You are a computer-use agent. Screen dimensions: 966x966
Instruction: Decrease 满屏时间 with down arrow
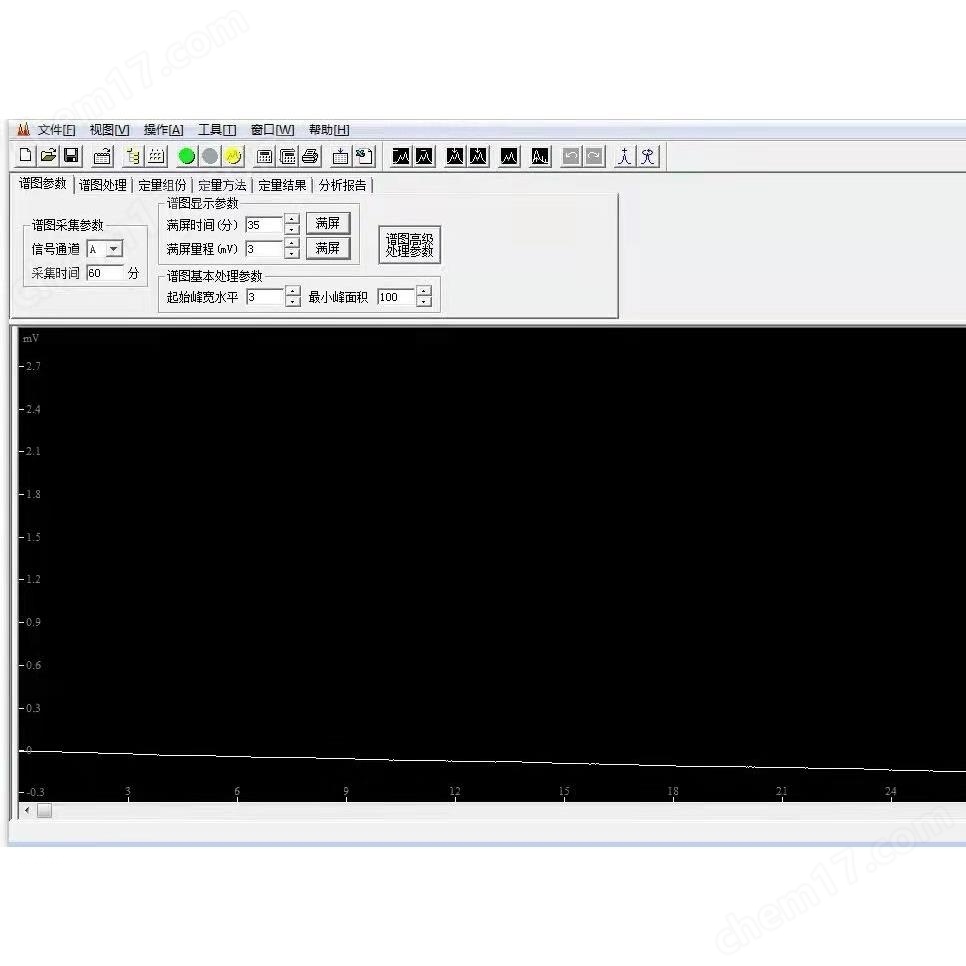tap(292, 230)
